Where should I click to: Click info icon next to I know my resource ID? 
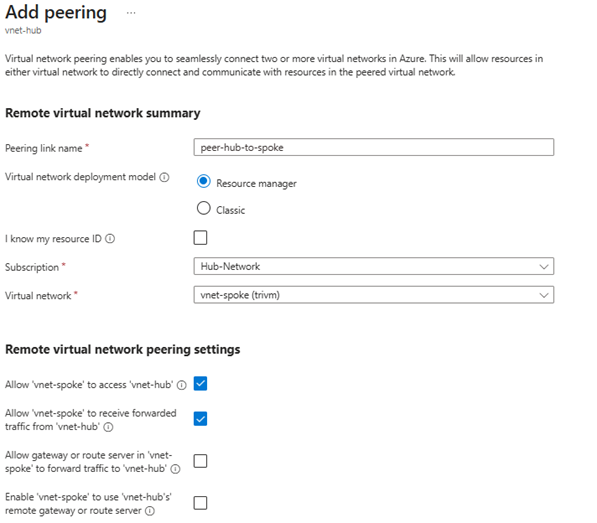(x=110, y=239)
